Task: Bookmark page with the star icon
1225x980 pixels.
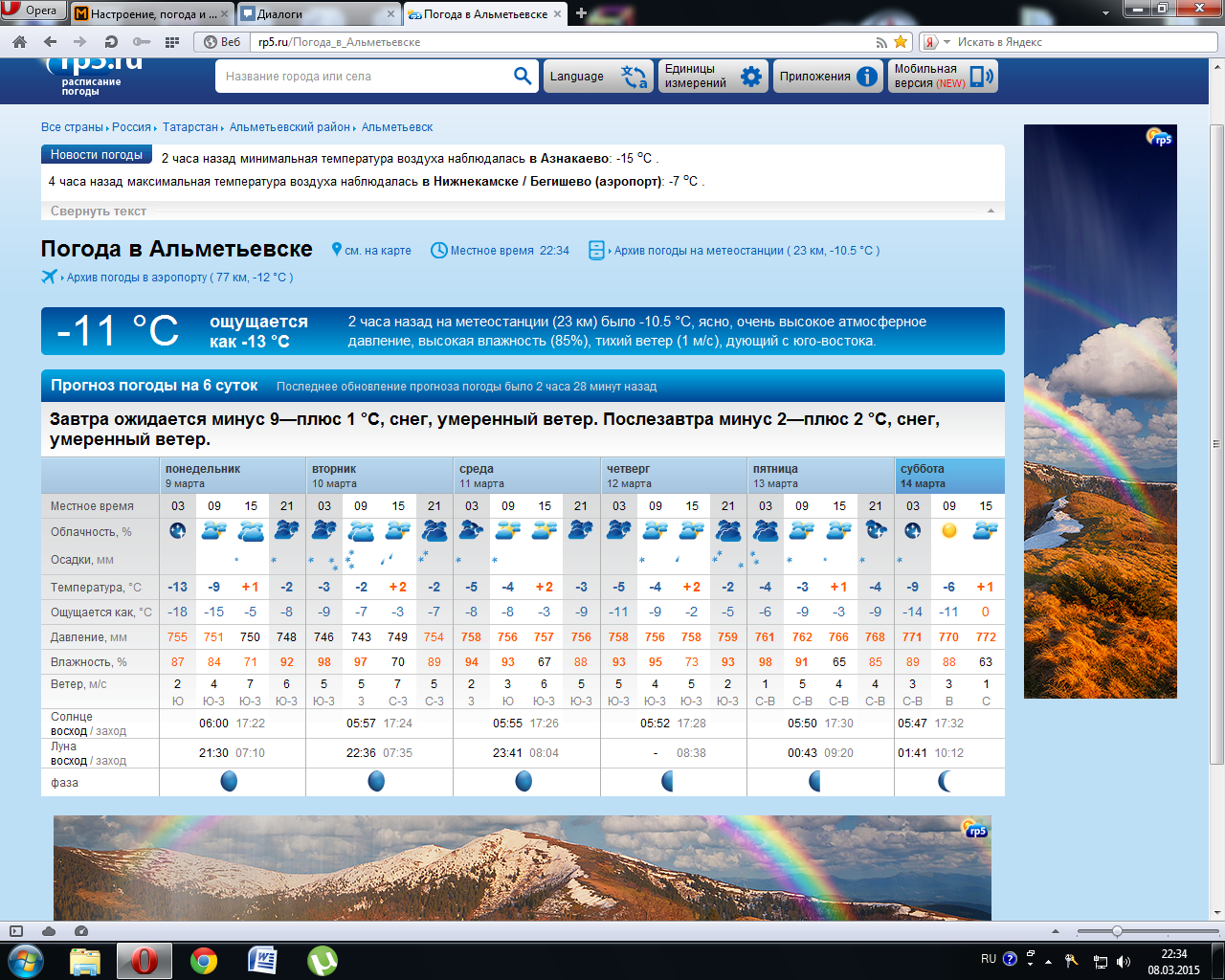Action: point(901,42)
